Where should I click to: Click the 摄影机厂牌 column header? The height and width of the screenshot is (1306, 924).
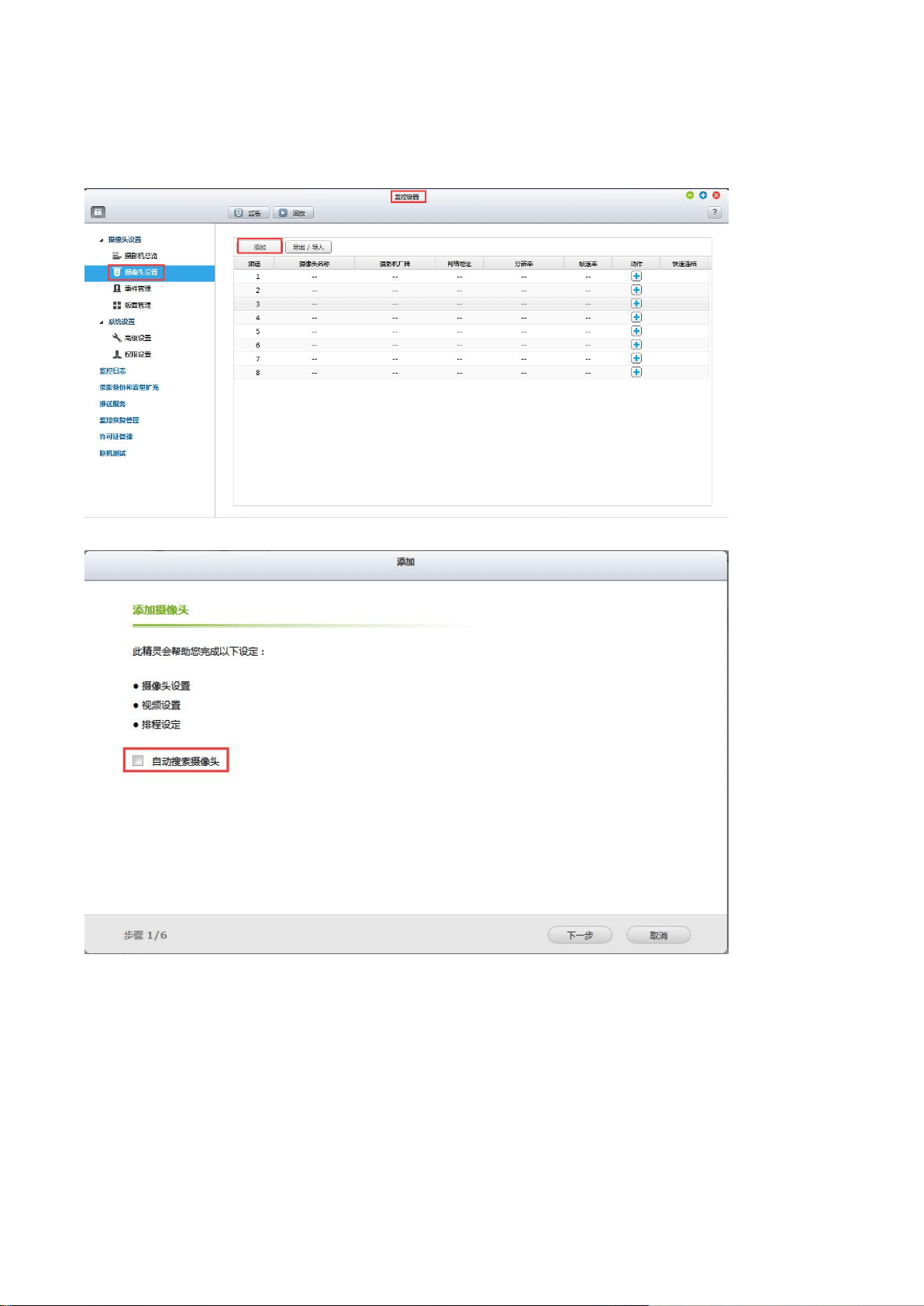point(395,264)
